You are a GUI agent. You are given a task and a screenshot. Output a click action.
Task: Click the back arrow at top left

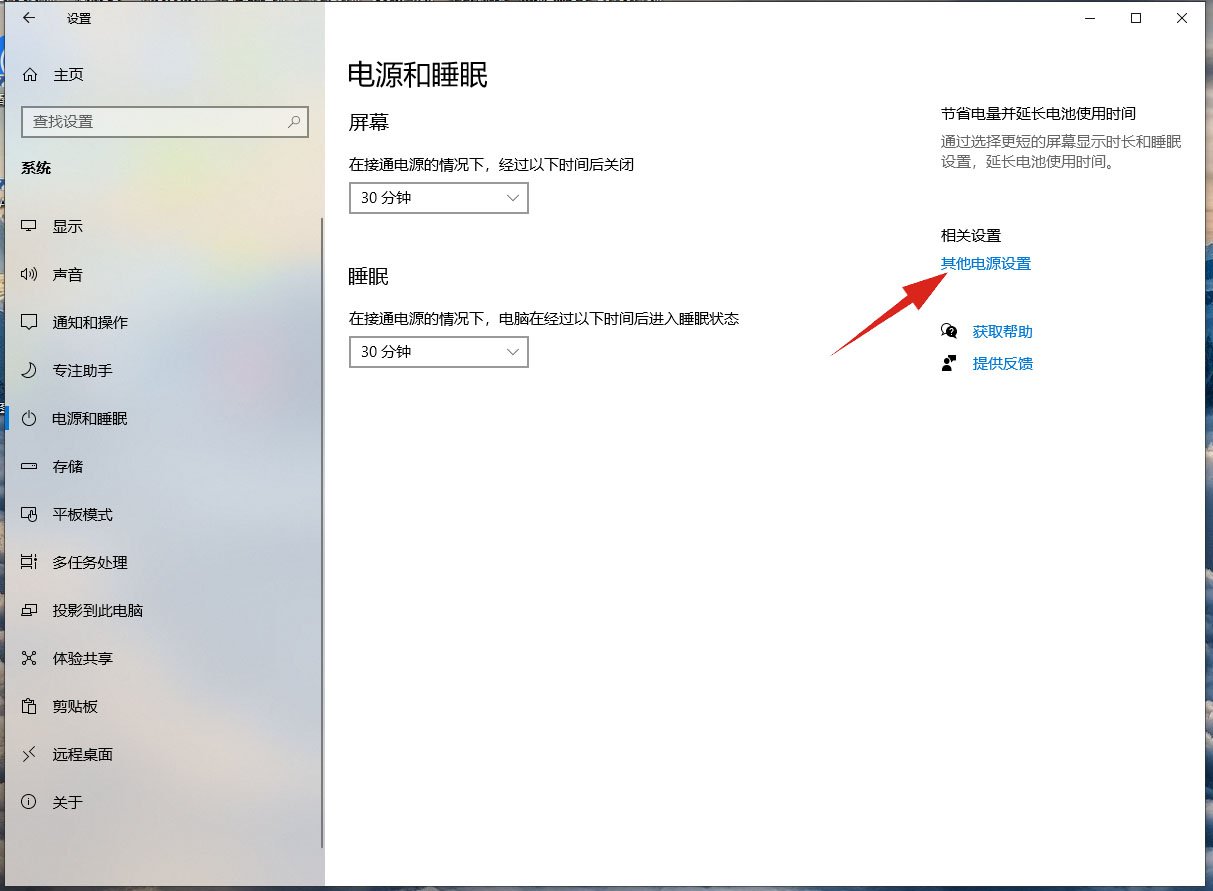coord(28,17)
